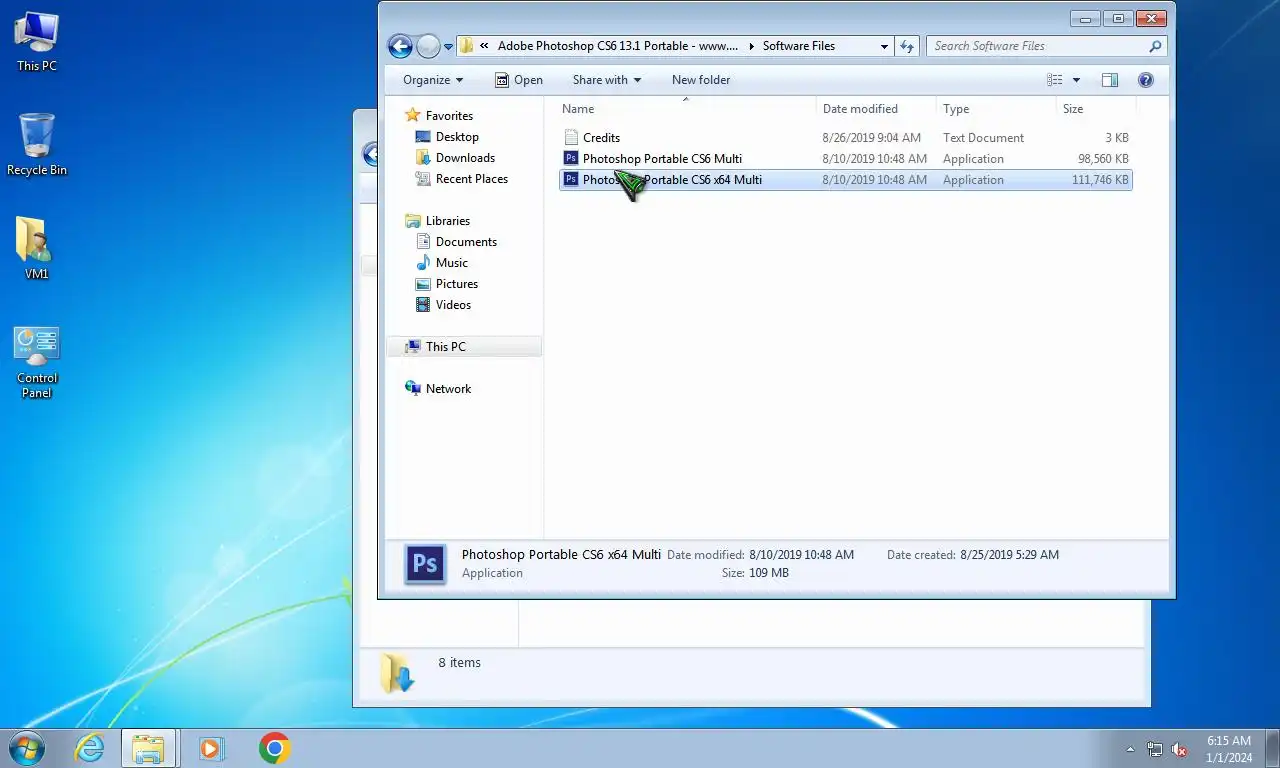Click the network tray icon
Viewport: 1280px width, 768px height.
[x=1155, y=749]
